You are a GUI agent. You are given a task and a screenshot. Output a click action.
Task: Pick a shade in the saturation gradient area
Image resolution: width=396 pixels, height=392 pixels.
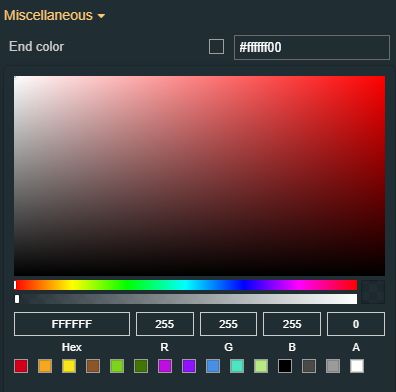(x=199, y=176)
